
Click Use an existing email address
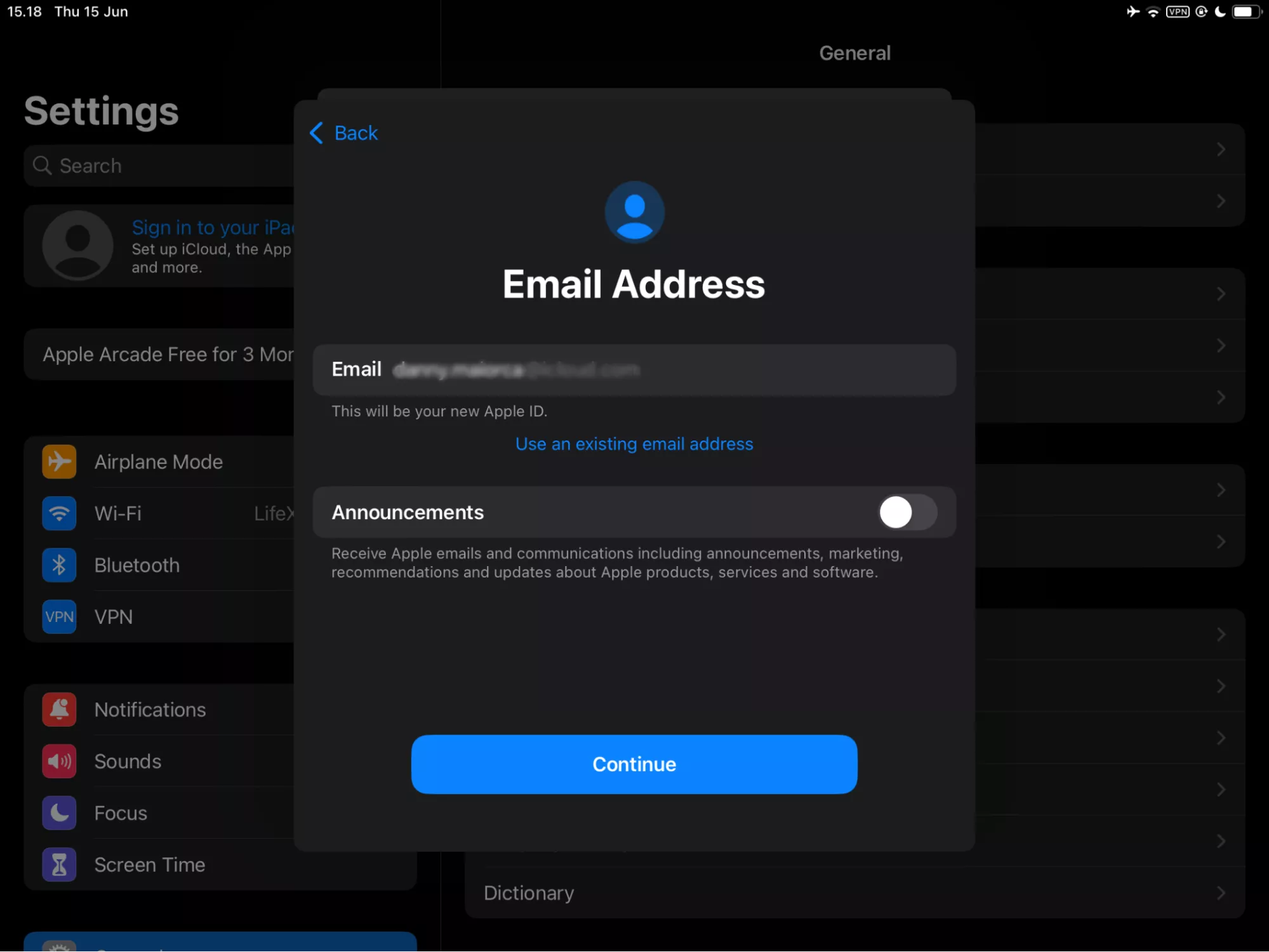[634, 443]
